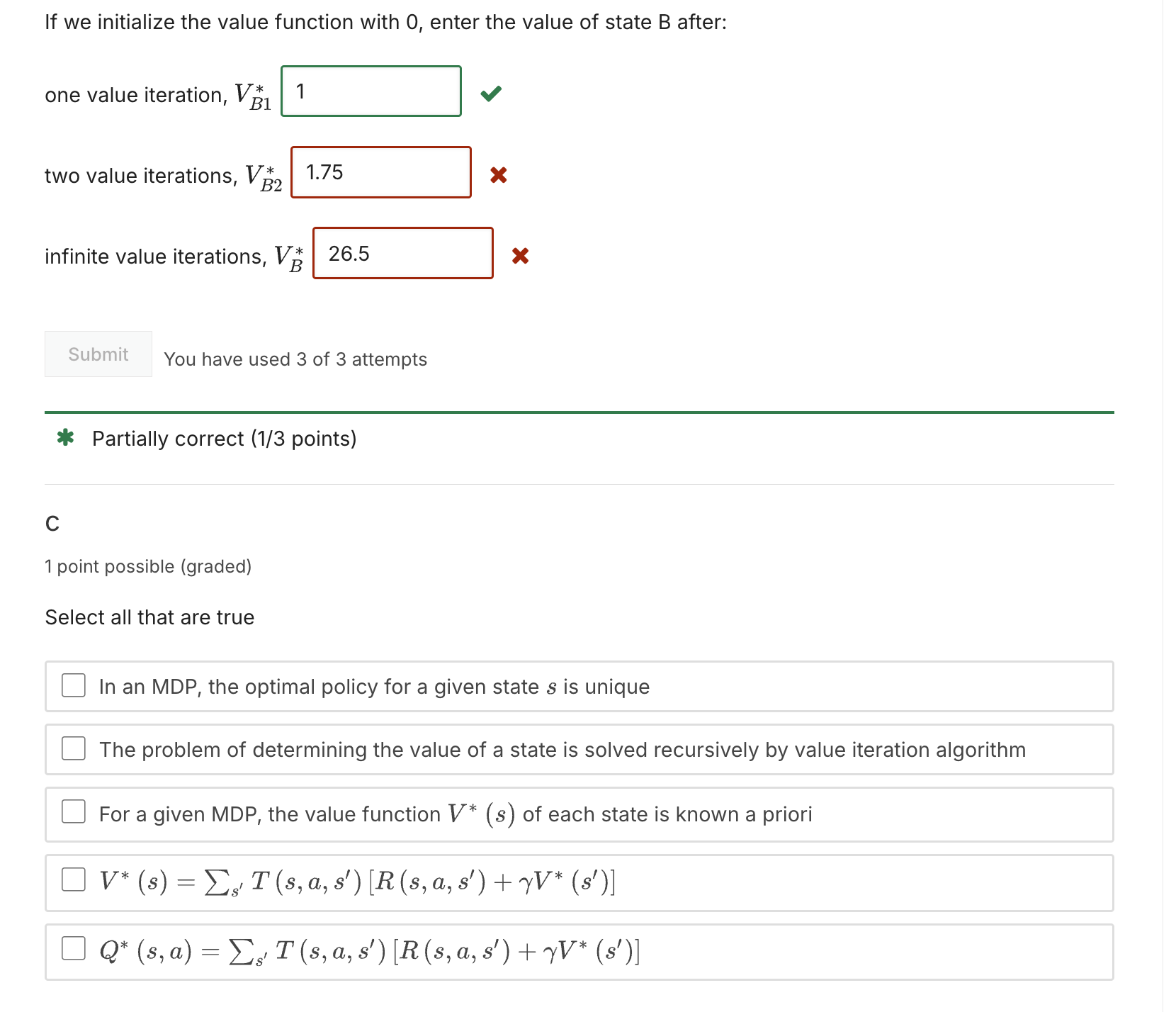Screen dimensions: 1176x1012
Task: Click the 1 point possible graded label
Action: coord(148,566)
